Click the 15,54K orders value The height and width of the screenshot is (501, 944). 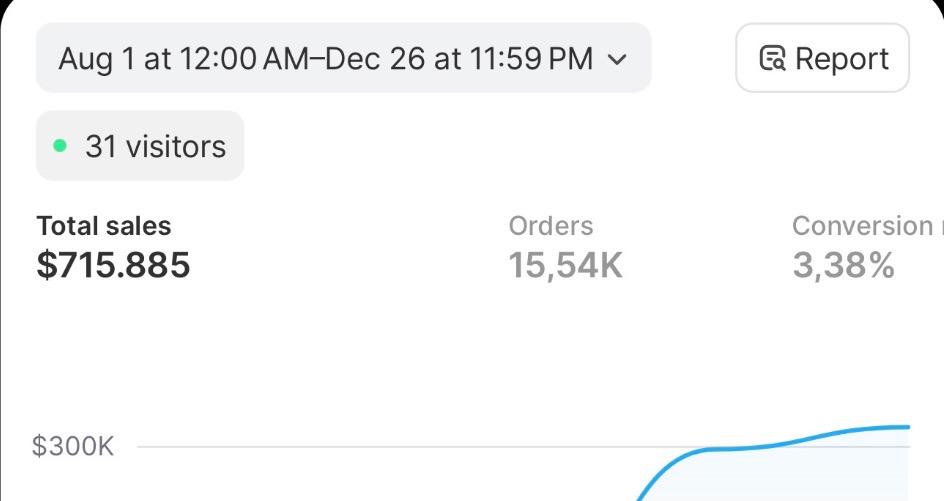pos(565,265)
